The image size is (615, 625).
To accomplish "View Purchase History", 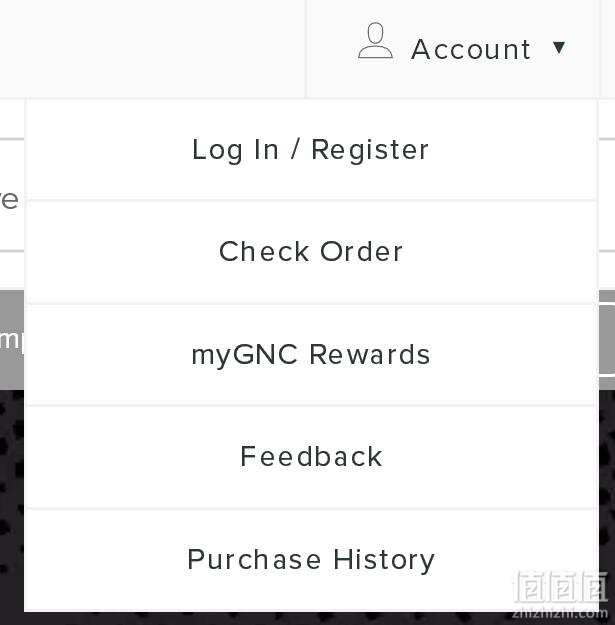I will click(x=310, y=560).
